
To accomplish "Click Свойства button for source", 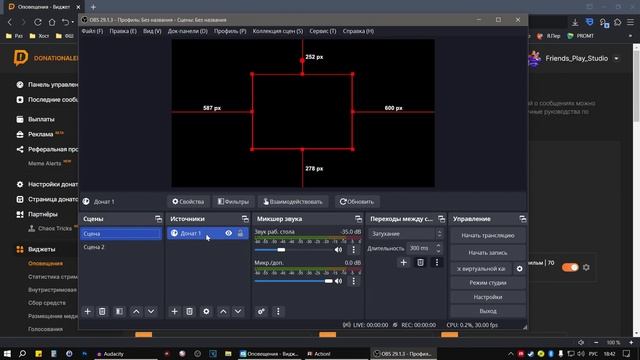I will (x=188, y=202).
